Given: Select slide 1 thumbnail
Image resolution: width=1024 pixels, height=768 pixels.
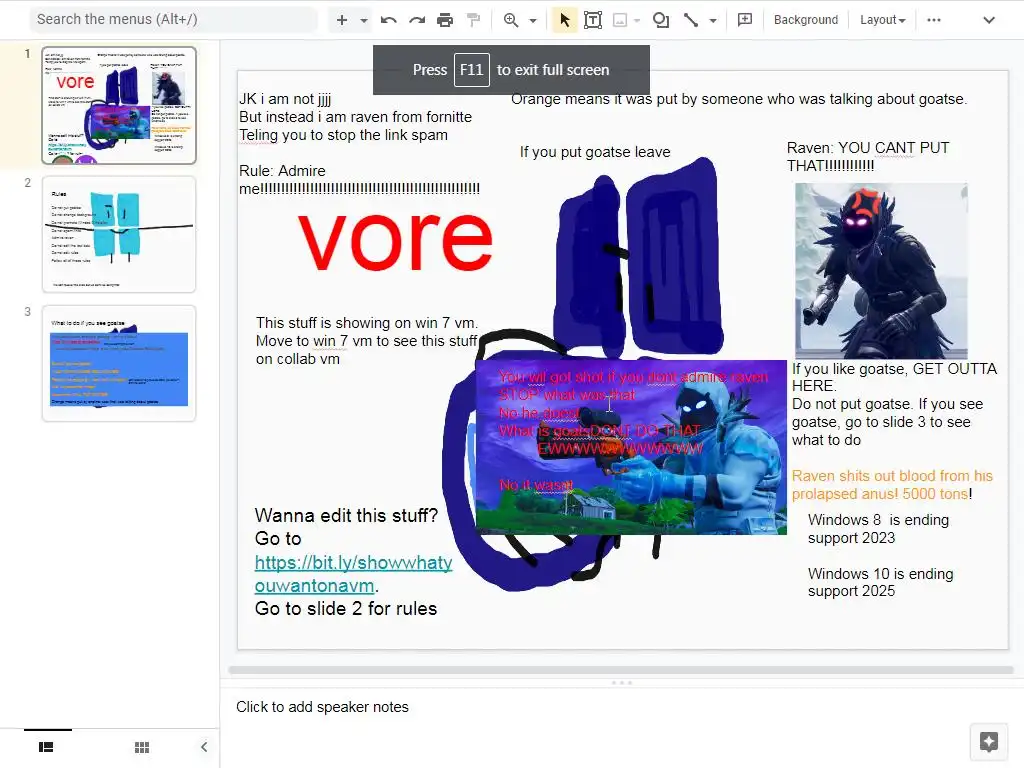Looking at the screenshot, I should [119, 105].
